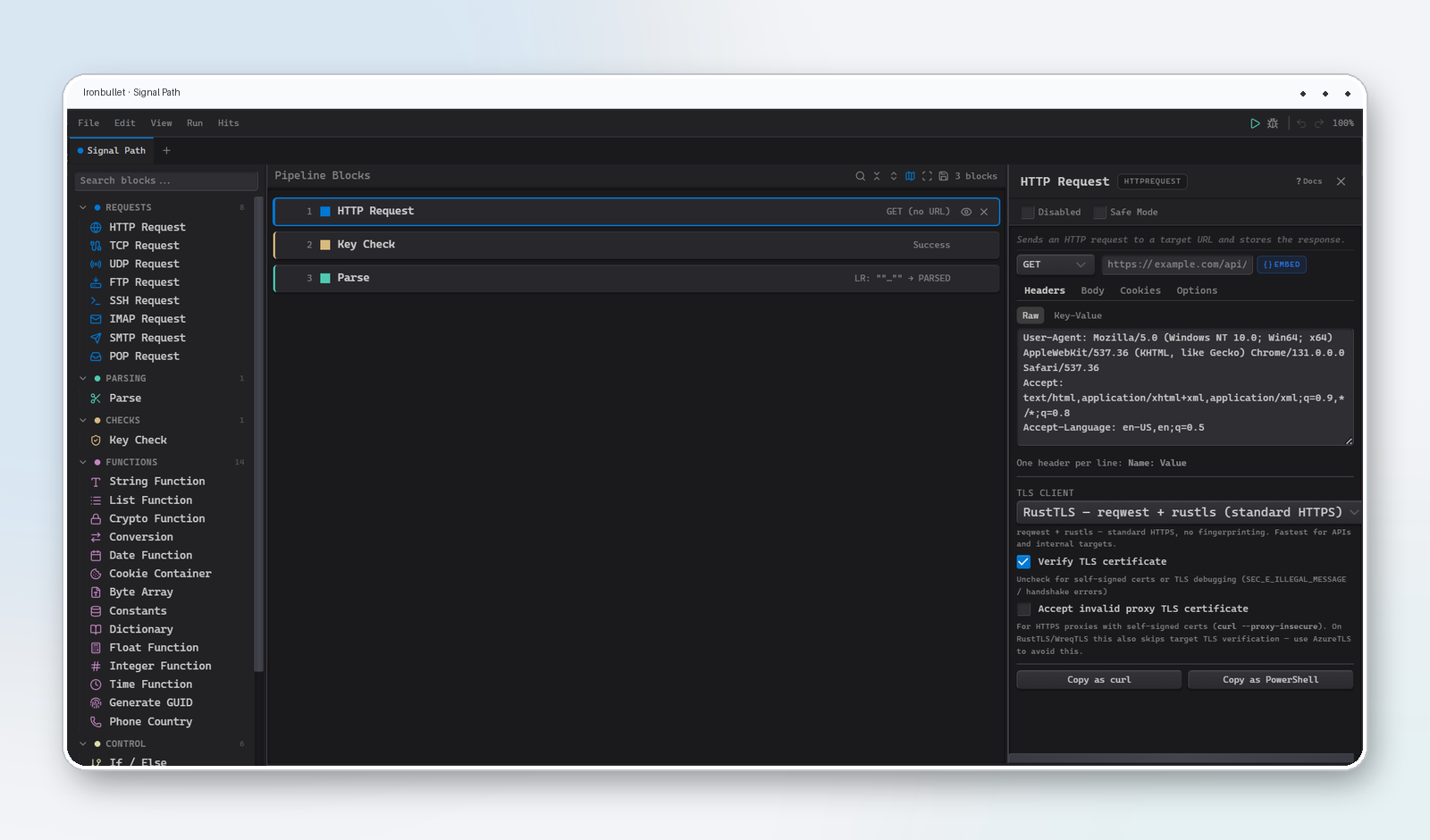Open the View menu

click(162, 123)
